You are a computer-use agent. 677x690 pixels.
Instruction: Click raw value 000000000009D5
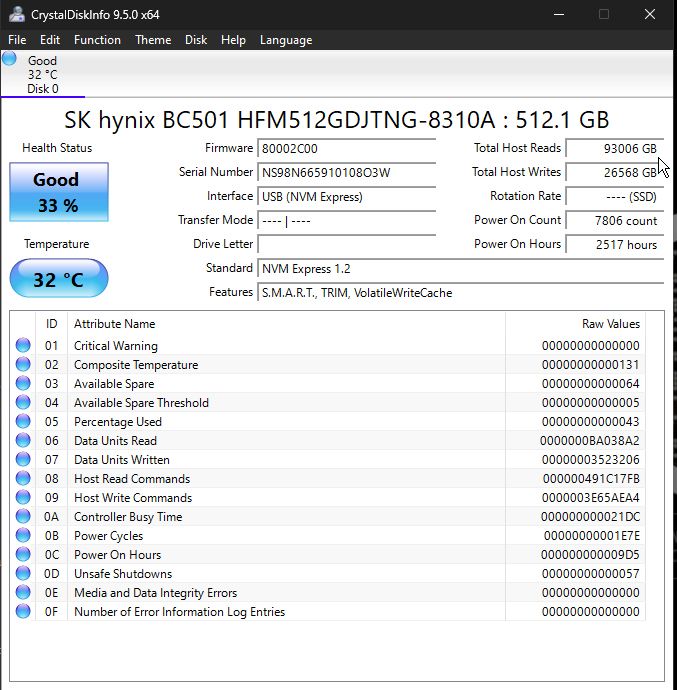coord(590,554)
